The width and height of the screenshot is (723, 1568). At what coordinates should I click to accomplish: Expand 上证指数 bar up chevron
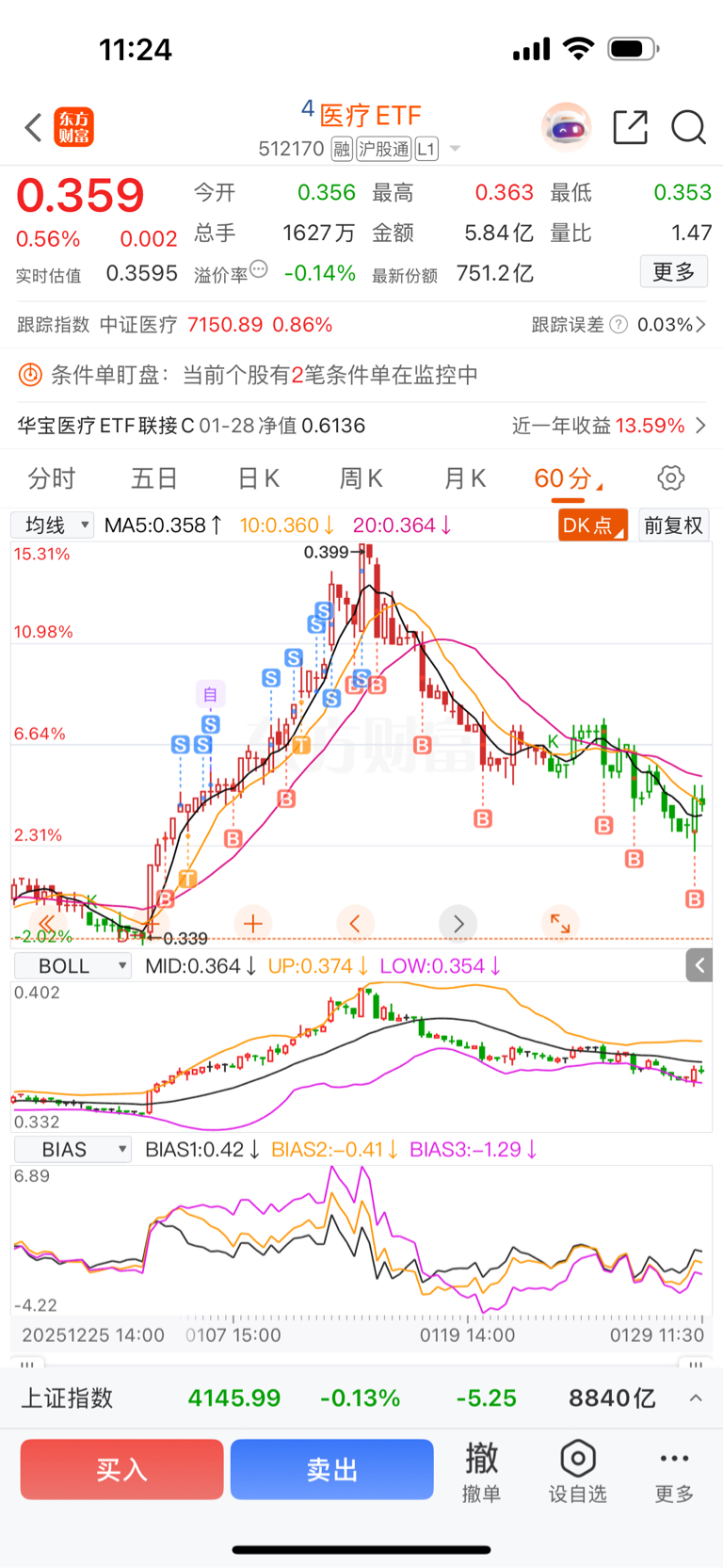tap(696, 1398)
